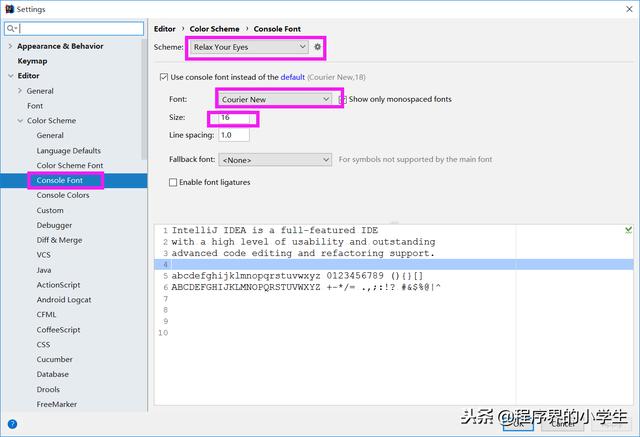The width and height of the screenshot is (640, 437).
Task: Select VCS color scheme item
Action: 44,255
